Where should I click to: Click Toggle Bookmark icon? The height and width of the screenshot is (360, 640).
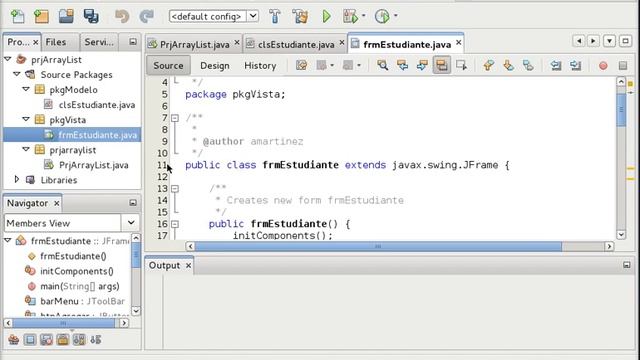pos(528,65)
